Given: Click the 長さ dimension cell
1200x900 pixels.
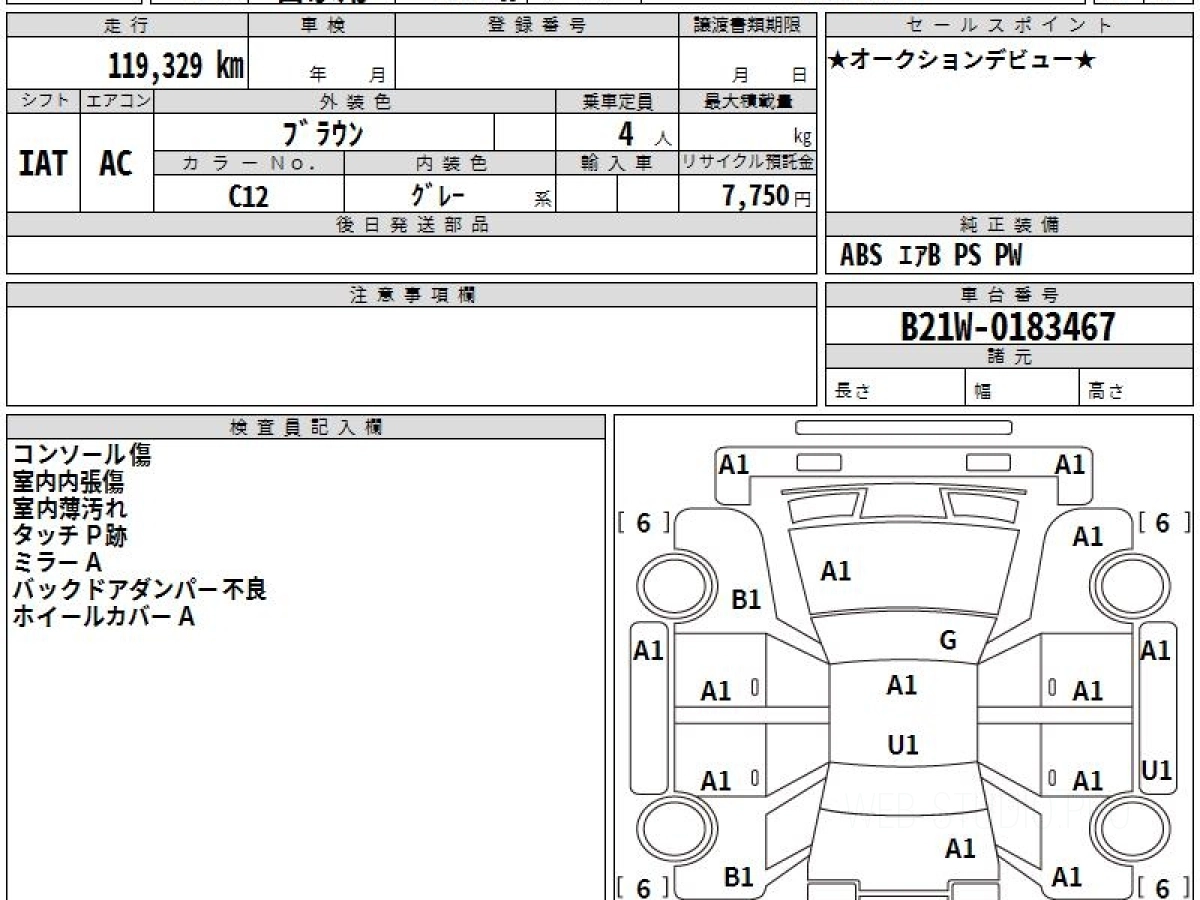Looking at the screenshot, I should coord(895,388).
